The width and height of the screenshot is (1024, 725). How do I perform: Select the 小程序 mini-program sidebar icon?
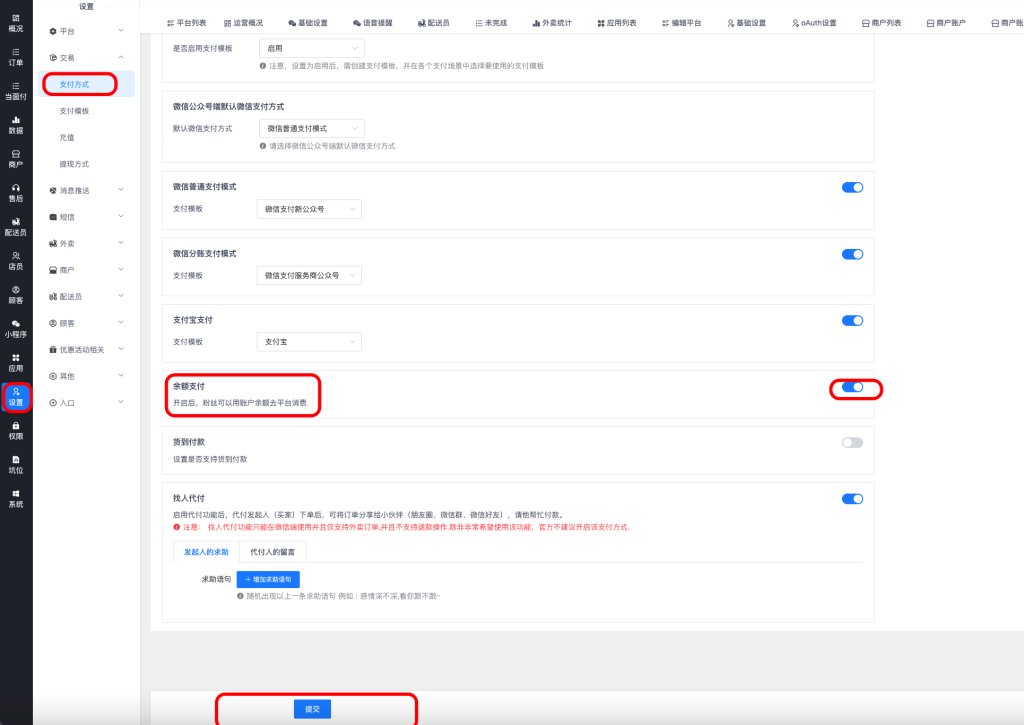pos(16,329)
